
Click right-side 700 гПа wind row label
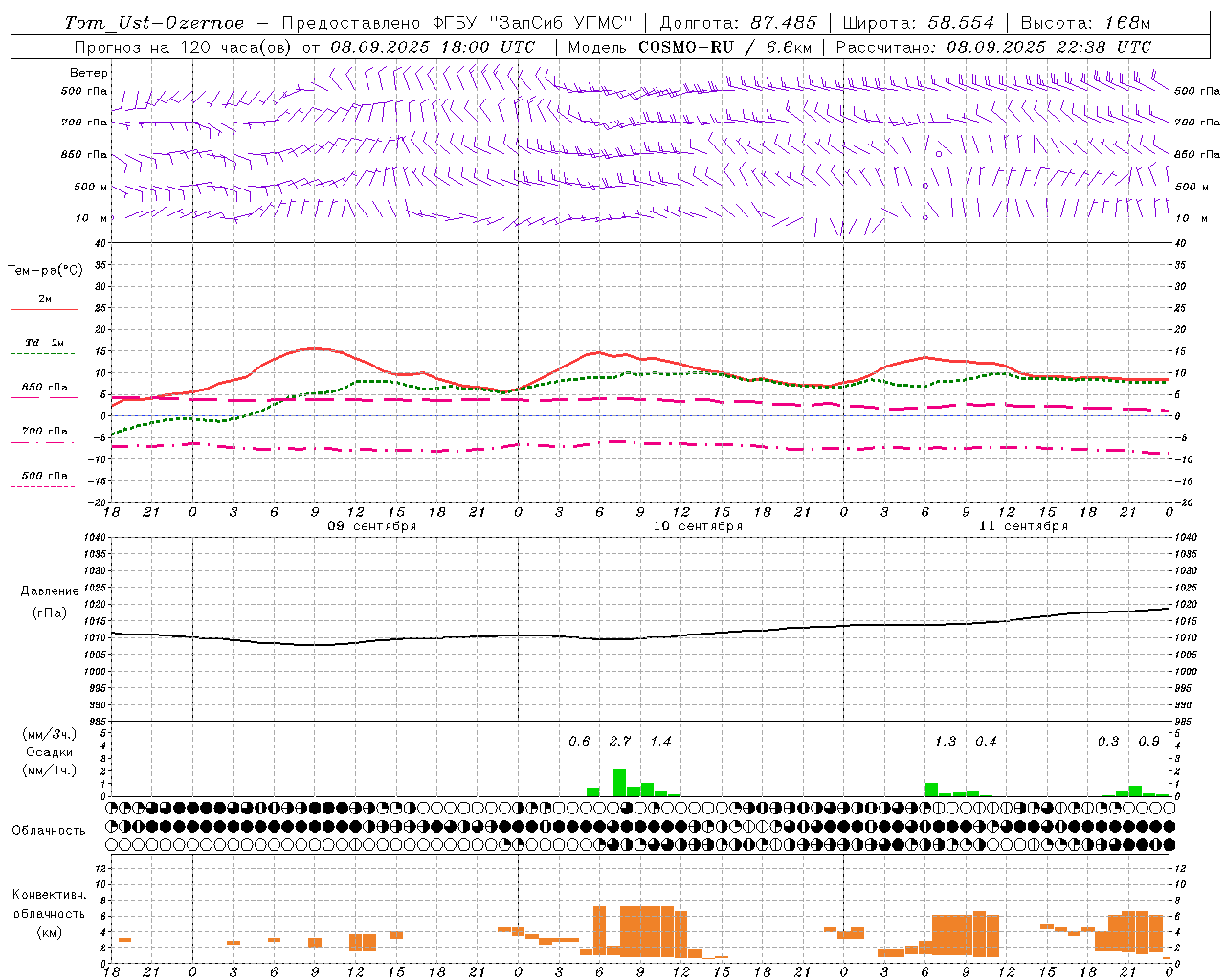click(x=1197, y=122)
